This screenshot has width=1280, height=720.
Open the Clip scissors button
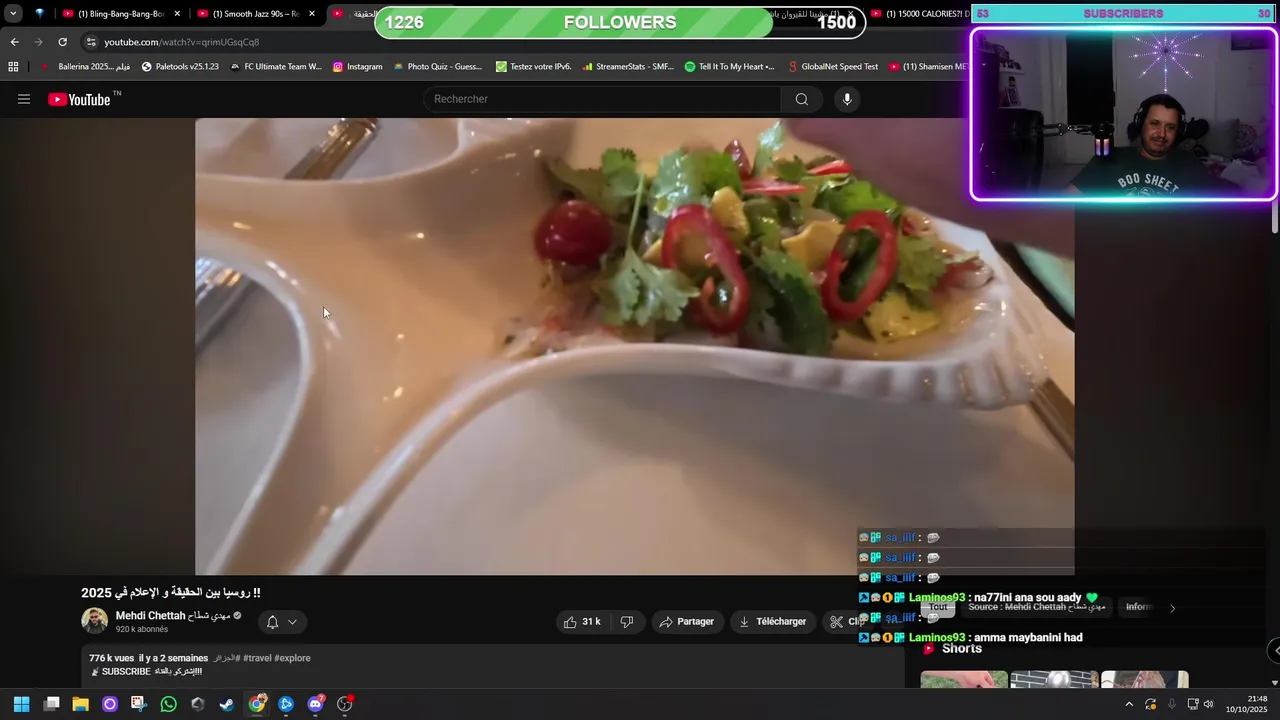(x=847, y=622)
